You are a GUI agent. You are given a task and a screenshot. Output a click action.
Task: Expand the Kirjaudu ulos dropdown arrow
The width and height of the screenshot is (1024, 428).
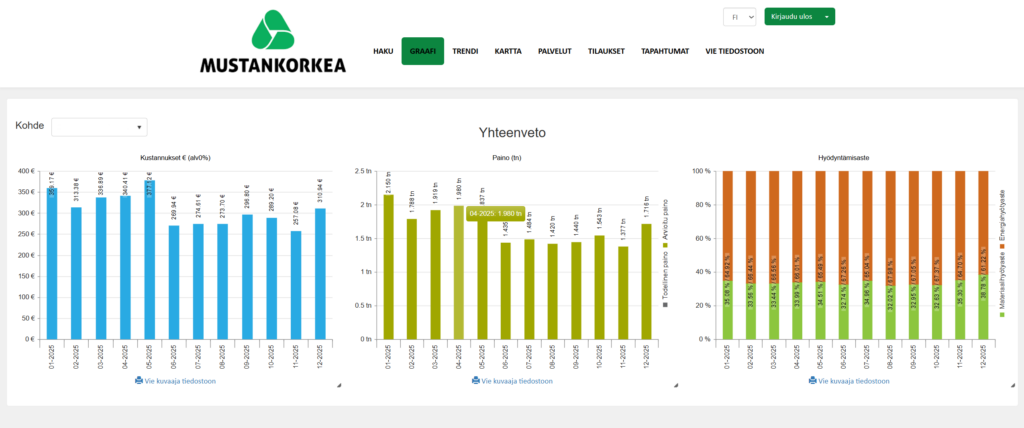click(x=826, y=17)
